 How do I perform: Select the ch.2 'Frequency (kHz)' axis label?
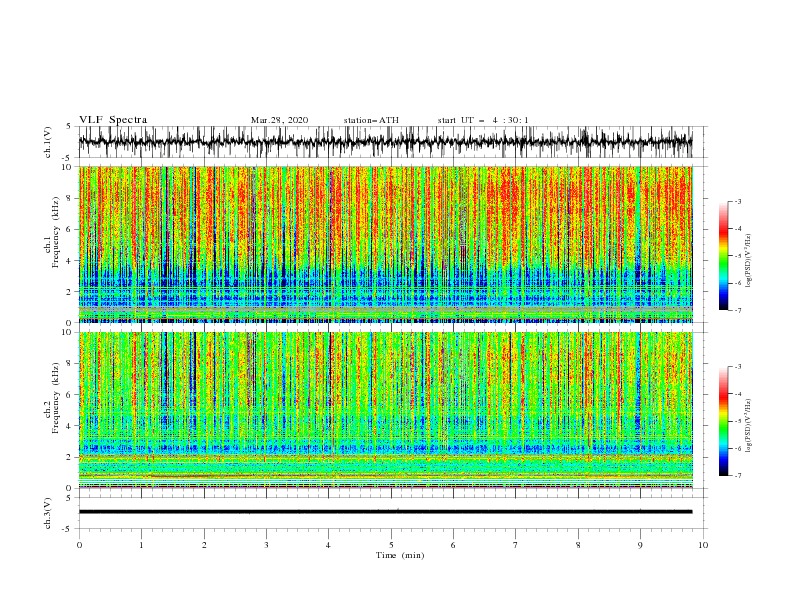click(x=55, y=397)
